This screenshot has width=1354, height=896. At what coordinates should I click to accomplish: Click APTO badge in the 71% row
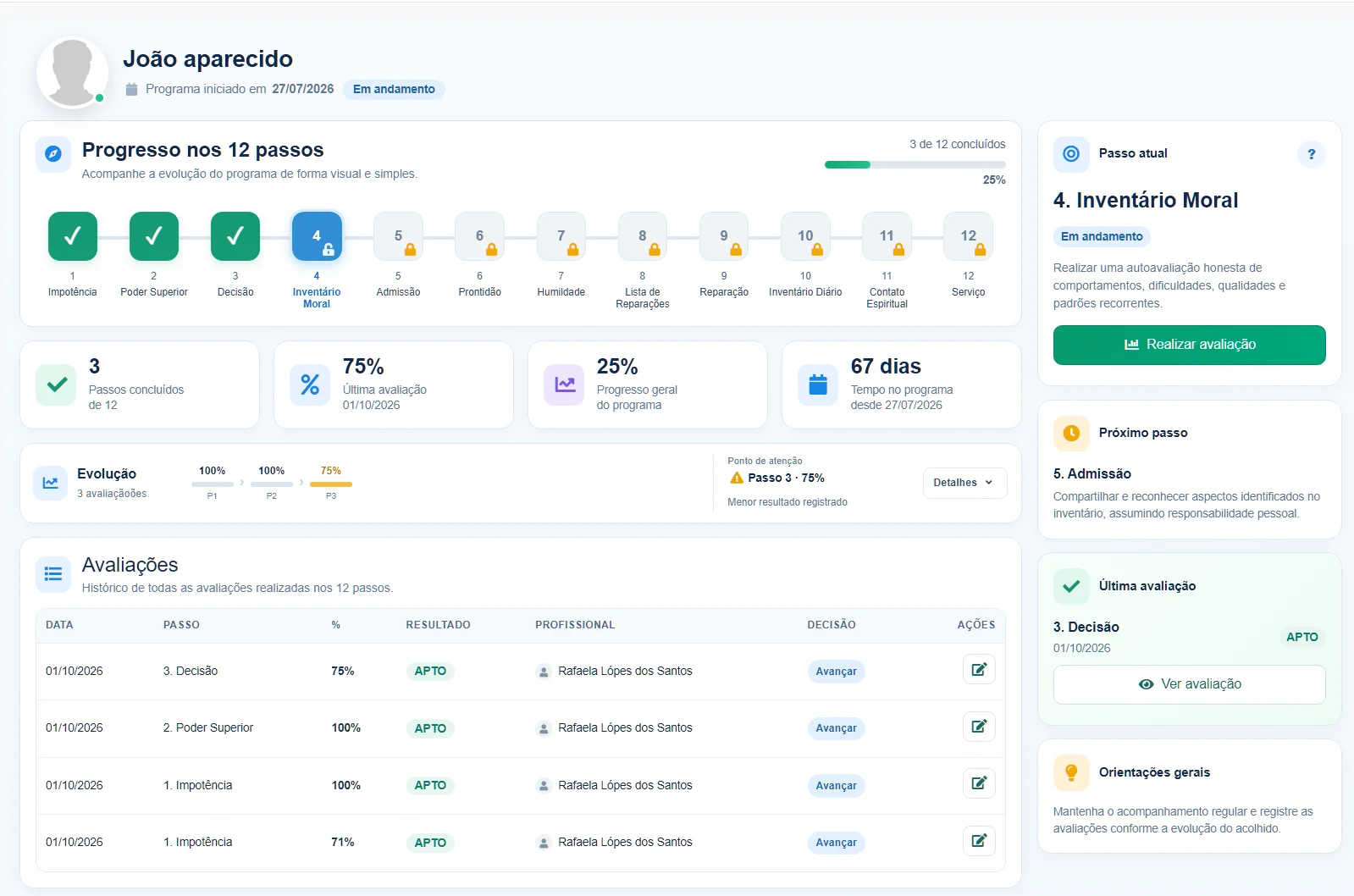[430, 843]
